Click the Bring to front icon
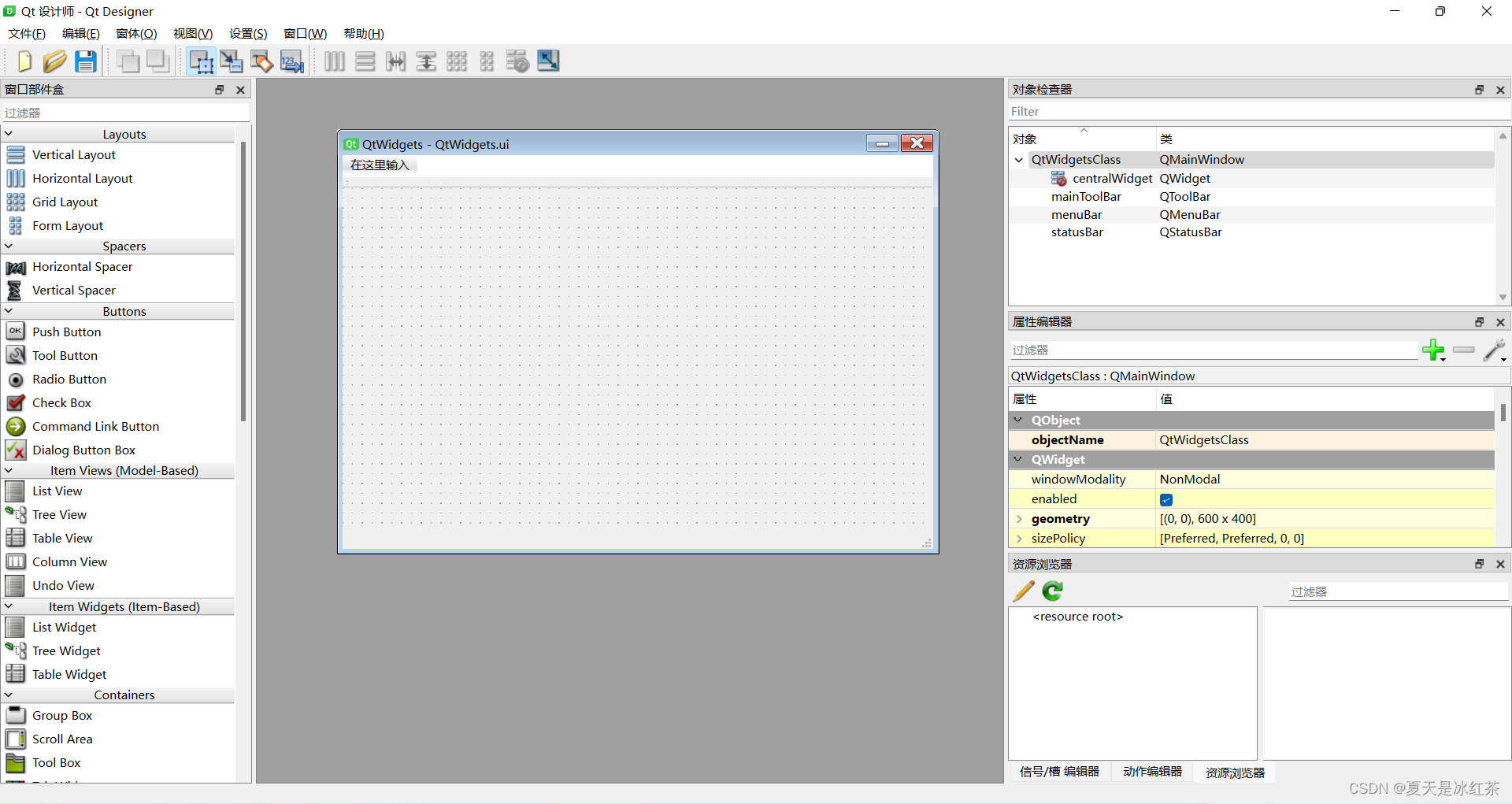Screen dimensions: 1512x804 click(x=158, y=61)
